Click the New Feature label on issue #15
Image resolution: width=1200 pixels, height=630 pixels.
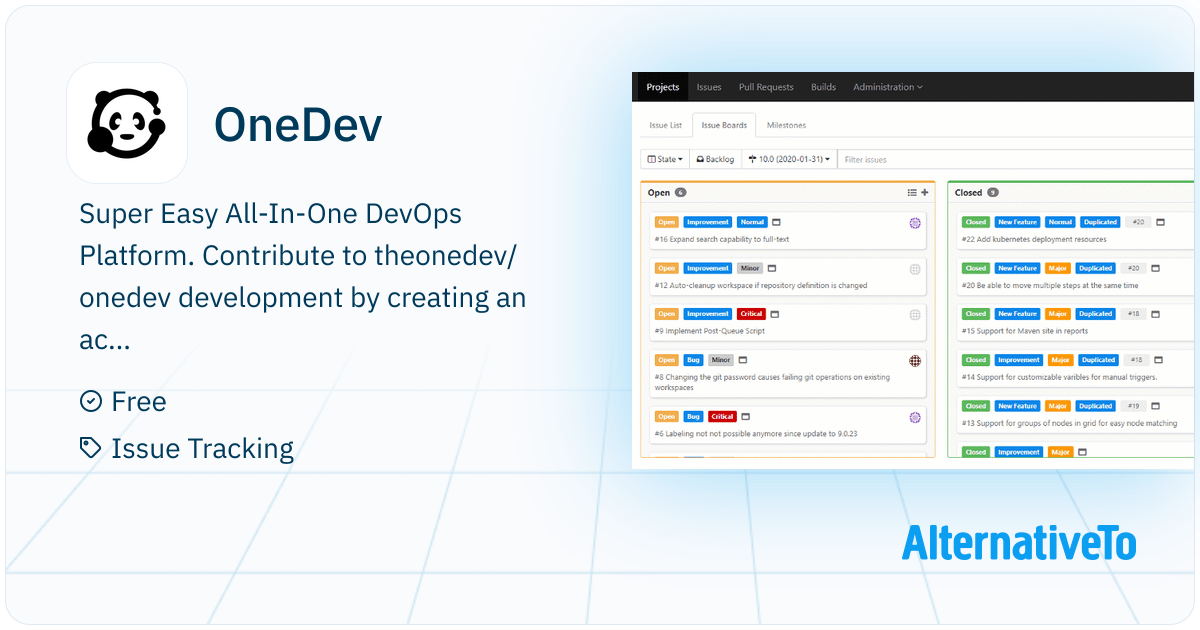coord(1017,314)
